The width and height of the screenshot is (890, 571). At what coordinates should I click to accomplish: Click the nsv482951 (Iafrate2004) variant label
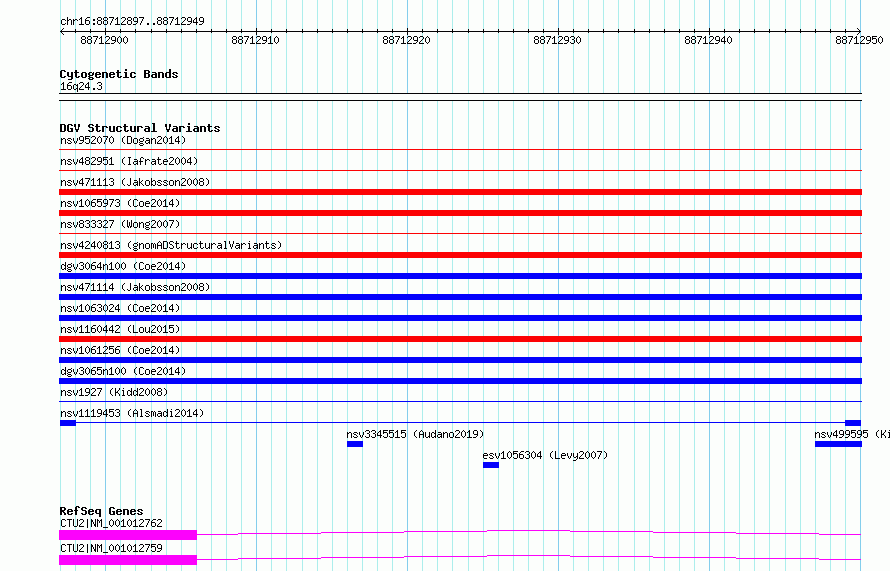pyautogui.click(x=129, y=161)
